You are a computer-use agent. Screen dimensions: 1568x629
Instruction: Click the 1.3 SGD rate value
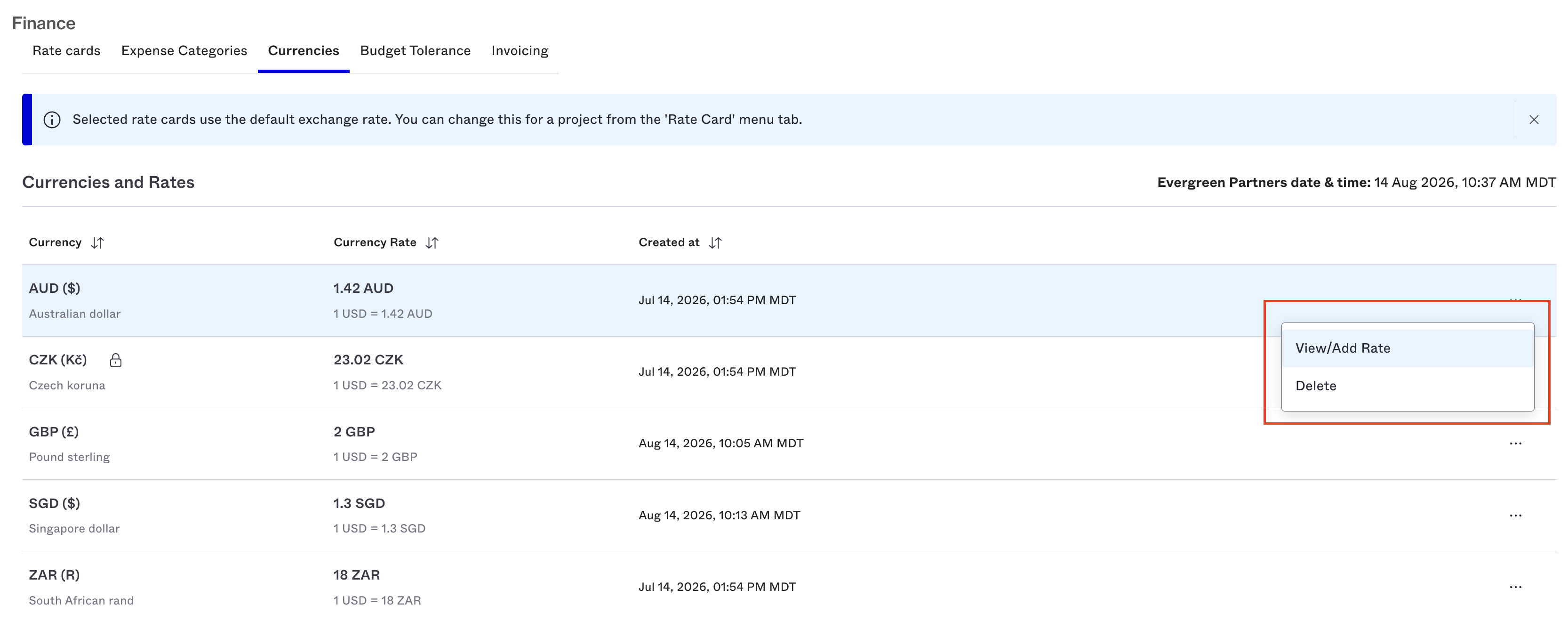point(359,504)
